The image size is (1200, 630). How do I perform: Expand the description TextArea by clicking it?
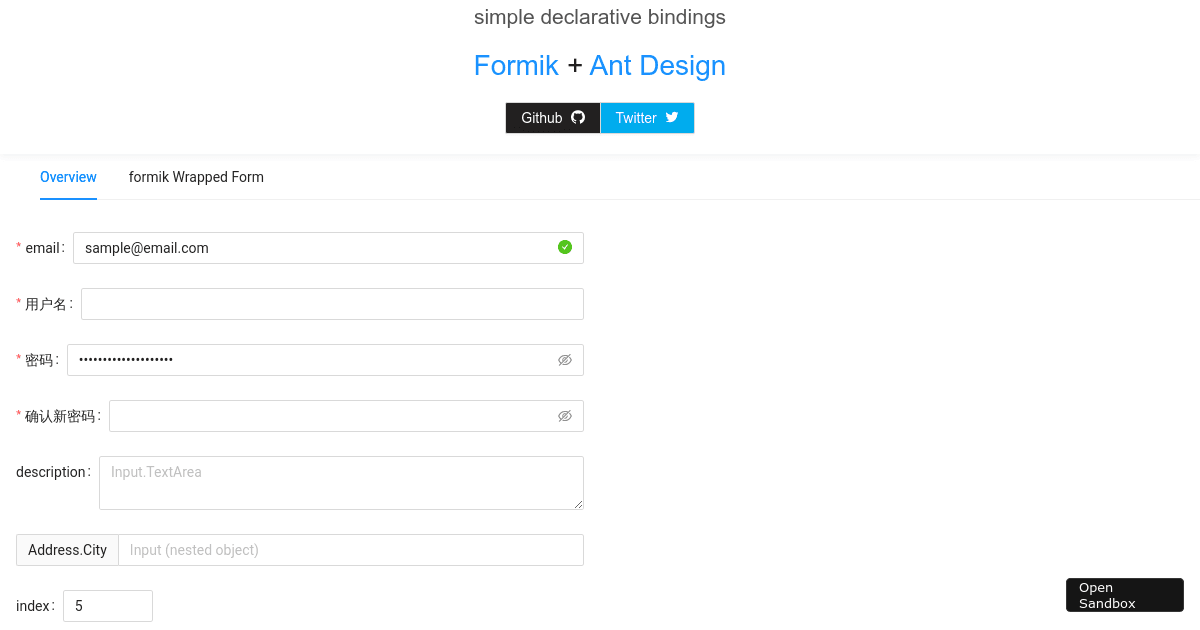point(340,482)
